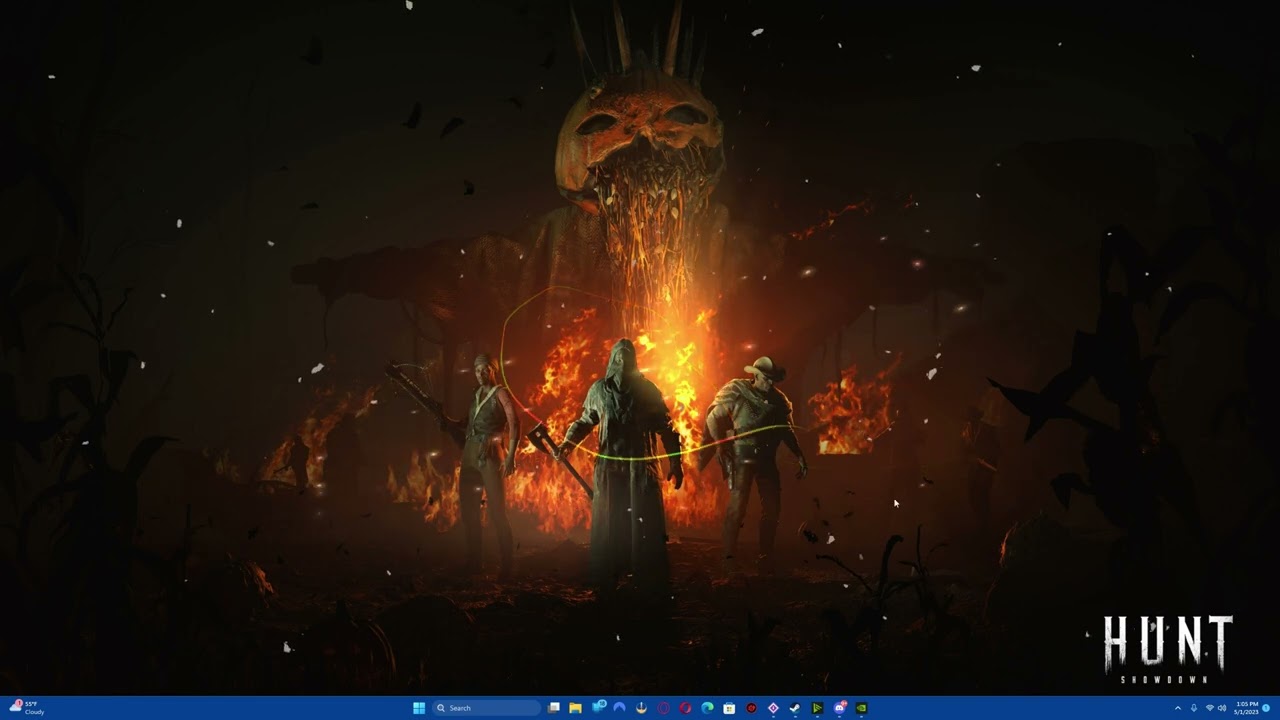Click the taskbar Search box

tap(487, 708)
